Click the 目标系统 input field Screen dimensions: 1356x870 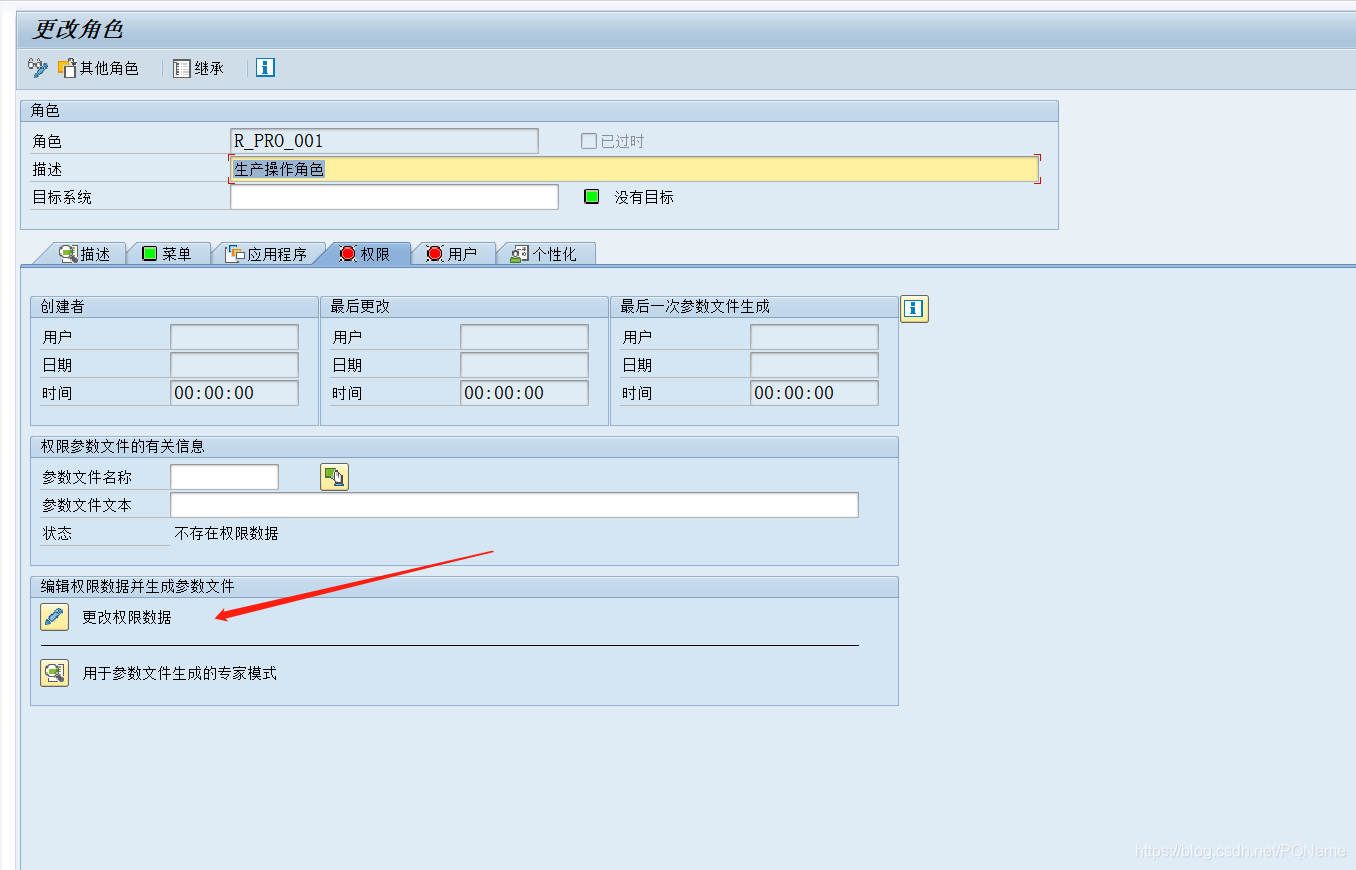click(x=394, y=197)
